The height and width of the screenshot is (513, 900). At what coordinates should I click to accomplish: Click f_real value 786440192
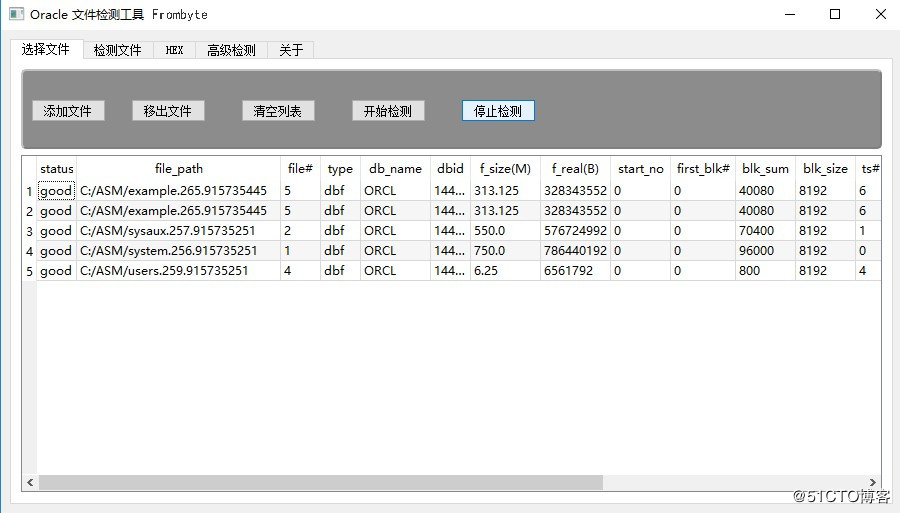(575, 251)
